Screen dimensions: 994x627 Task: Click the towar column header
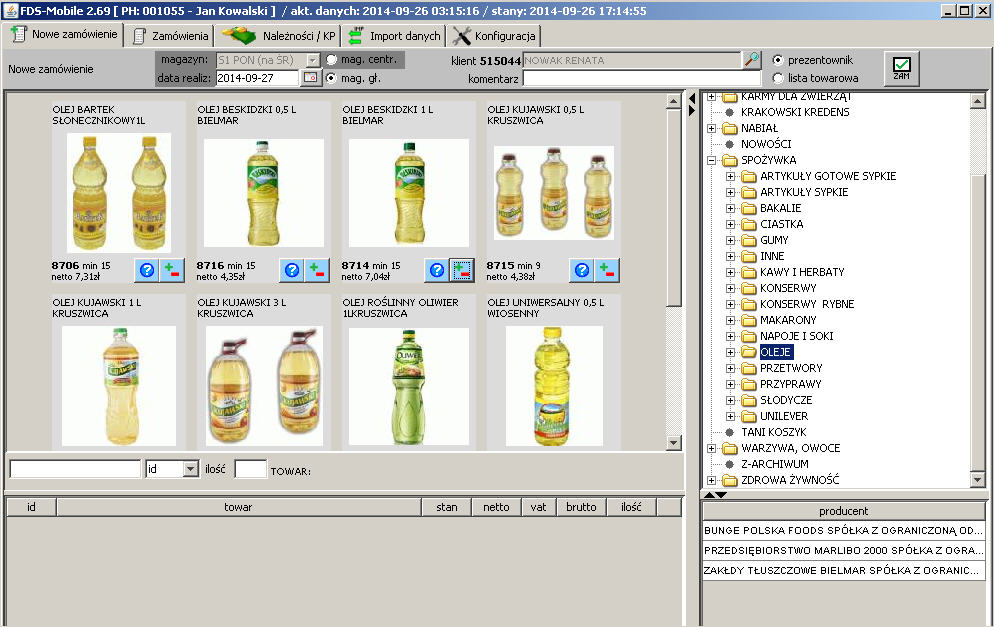(x=238, y=507)
